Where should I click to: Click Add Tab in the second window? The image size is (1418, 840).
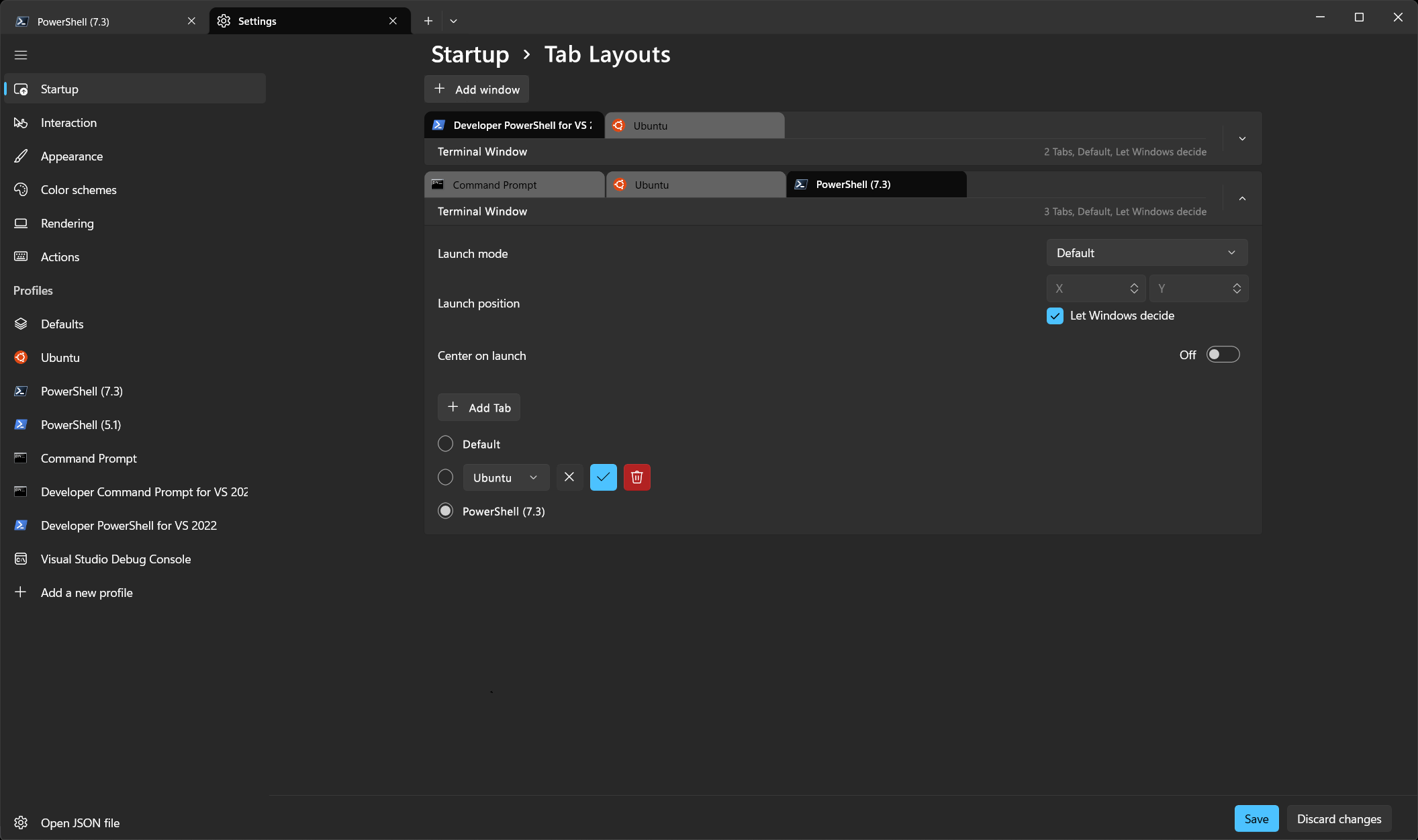point(479,407)
